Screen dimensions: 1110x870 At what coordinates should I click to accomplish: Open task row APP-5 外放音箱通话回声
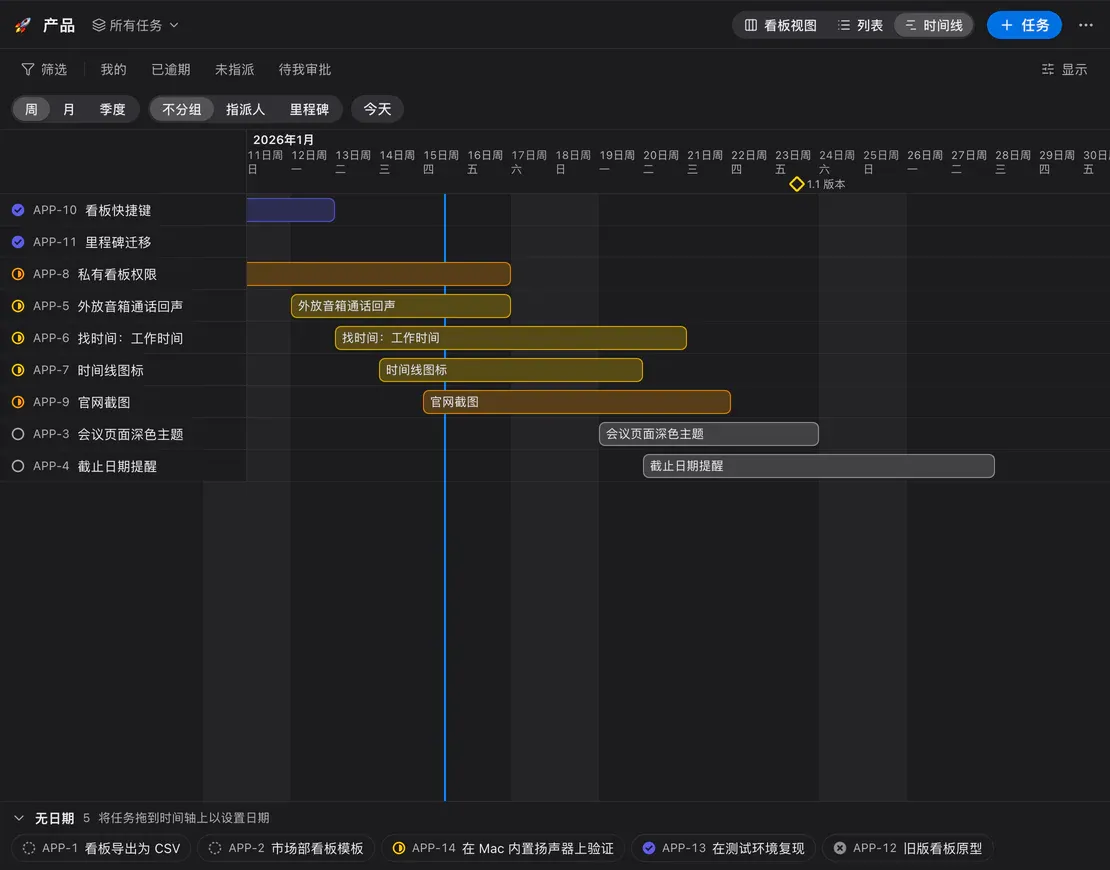[x=122, y=306]
